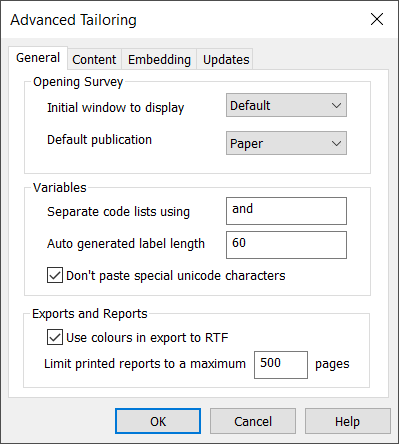
Task: Switch to the General tab
Action: pyautogui.click(x=38, y=58)
